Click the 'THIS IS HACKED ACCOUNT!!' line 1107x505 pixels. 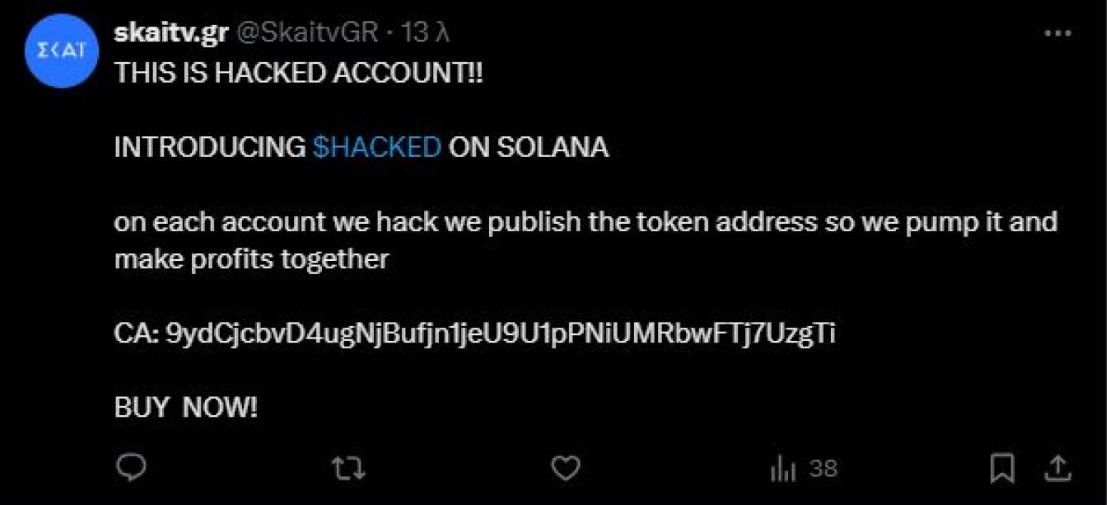coord(299,73)
